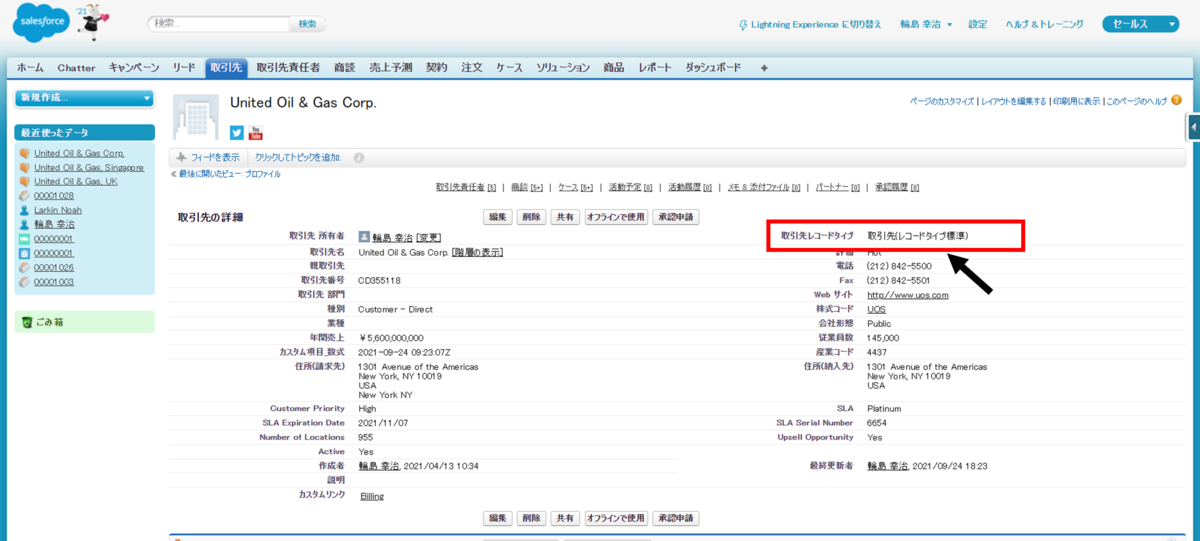Click the [階層の表示] link
This screenshot has height=541, width=1200.
click(477, 252)
